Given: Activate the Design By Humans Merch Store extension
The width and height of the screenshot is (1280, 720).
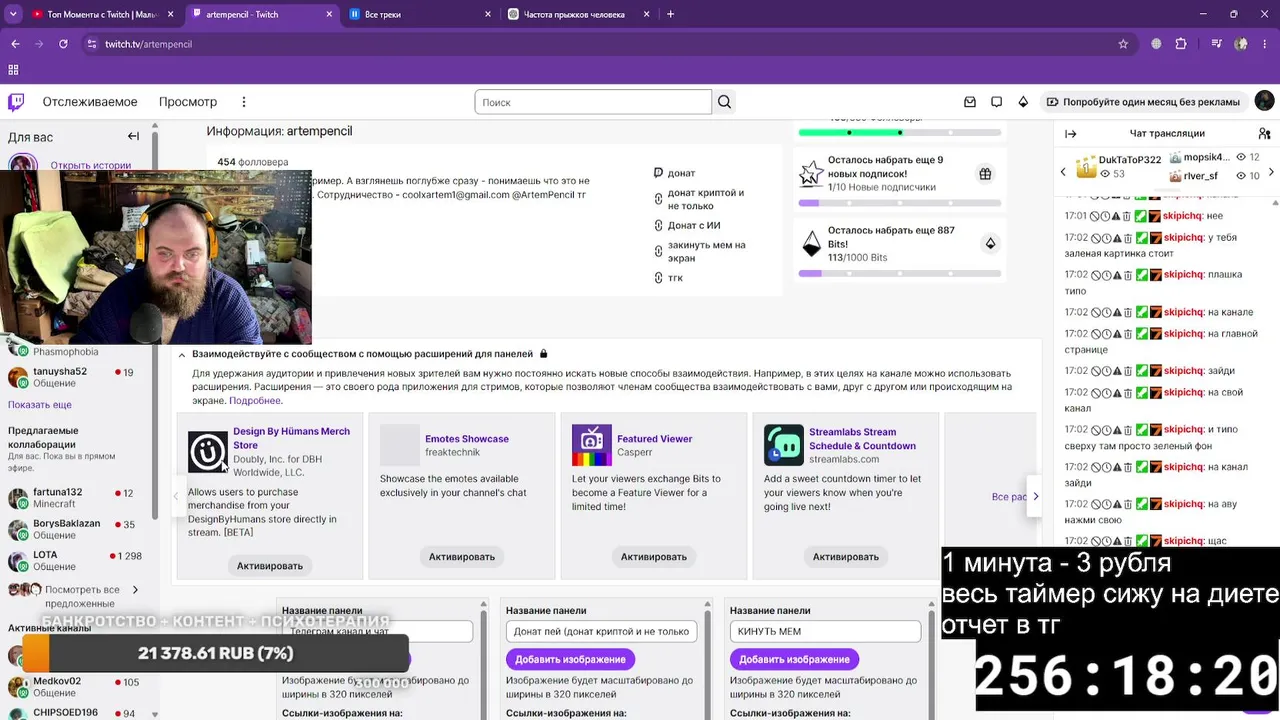Looking at the screenshot, I should [270, 566].
